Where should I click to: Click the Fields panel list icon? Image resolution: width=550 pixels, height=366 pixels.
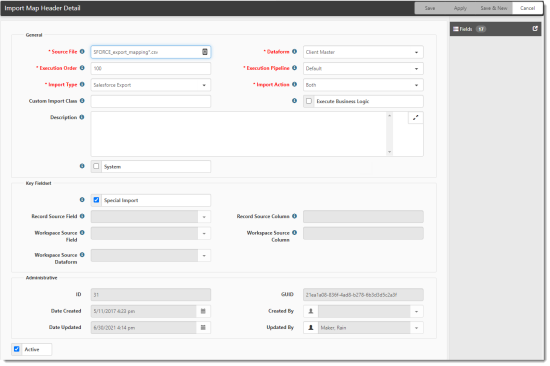(456, 29)
